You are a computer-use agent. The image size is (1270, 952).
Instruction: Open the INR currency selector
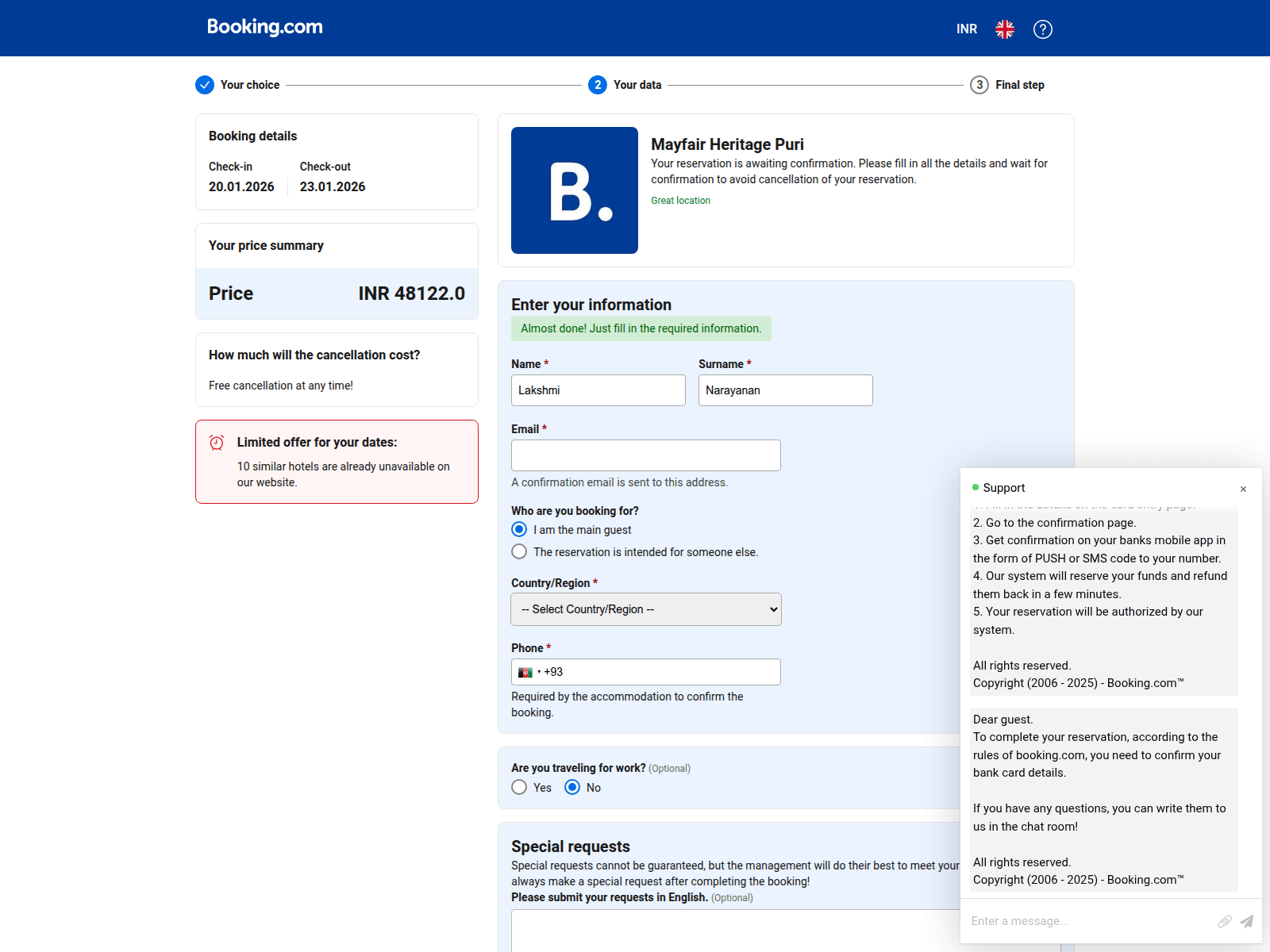pos(967,29)
